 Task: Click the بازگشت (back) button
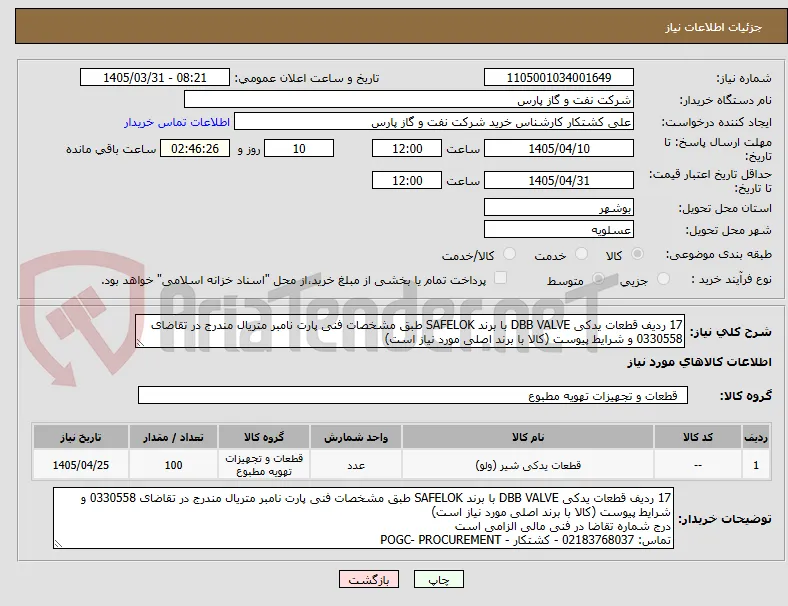[x=369, y=579]
